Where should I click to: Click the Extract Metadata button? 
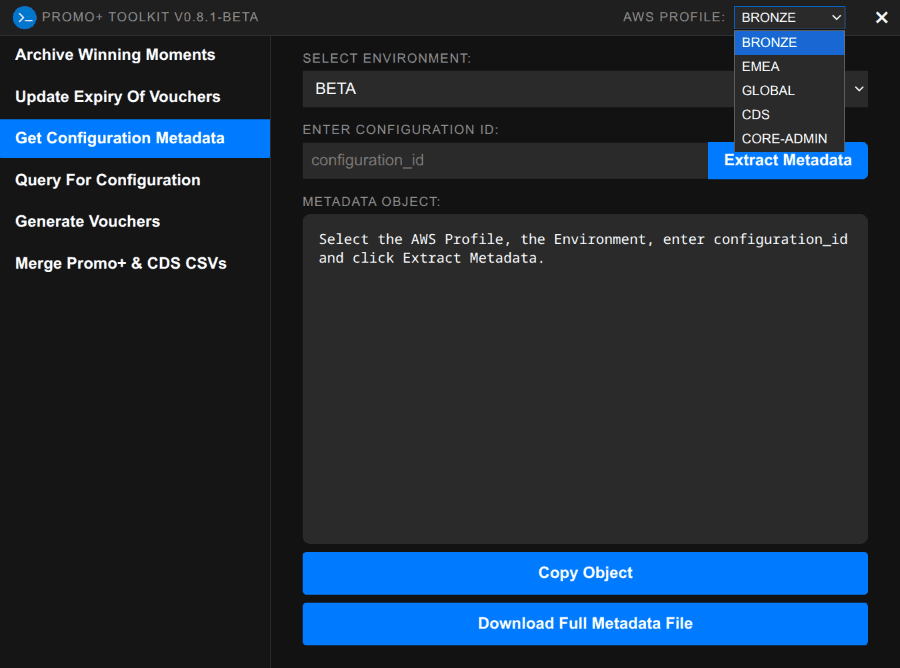(x=787, y=160)
